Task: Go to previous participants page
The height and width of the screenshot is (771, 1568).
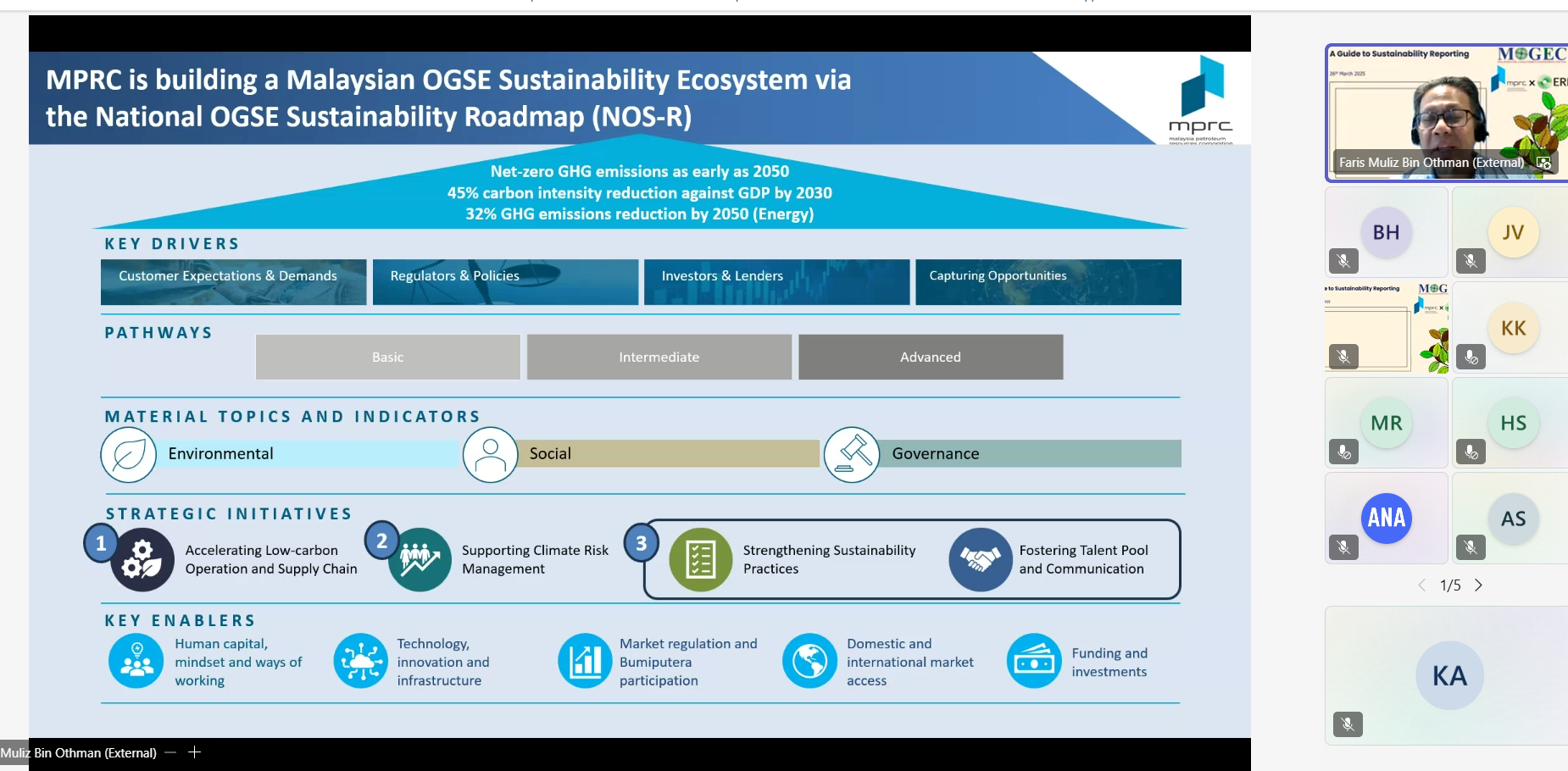Action: point(1422,585)
